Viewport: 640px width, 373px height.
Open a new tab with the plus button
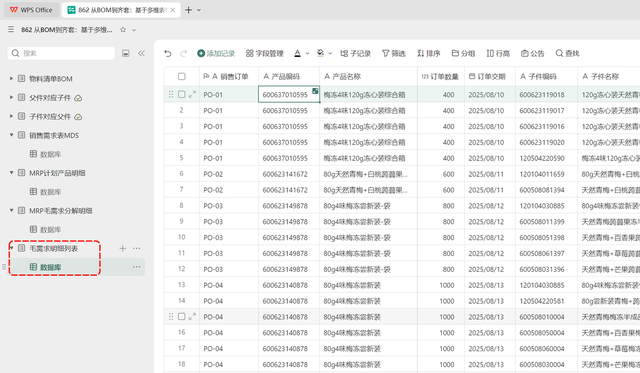189,10
